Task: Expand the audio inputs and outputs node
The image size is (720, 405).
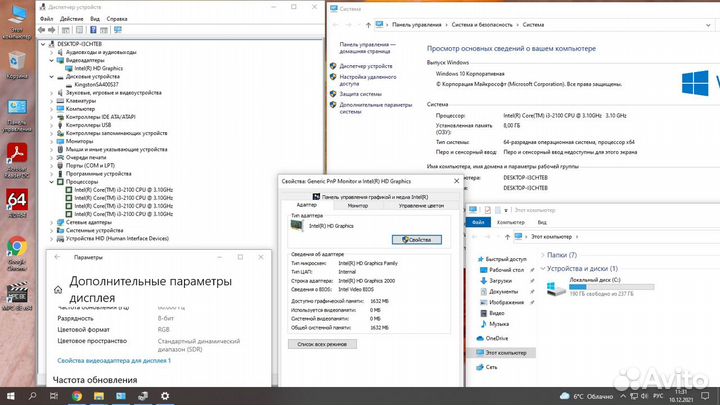Action: click(52, 52)
